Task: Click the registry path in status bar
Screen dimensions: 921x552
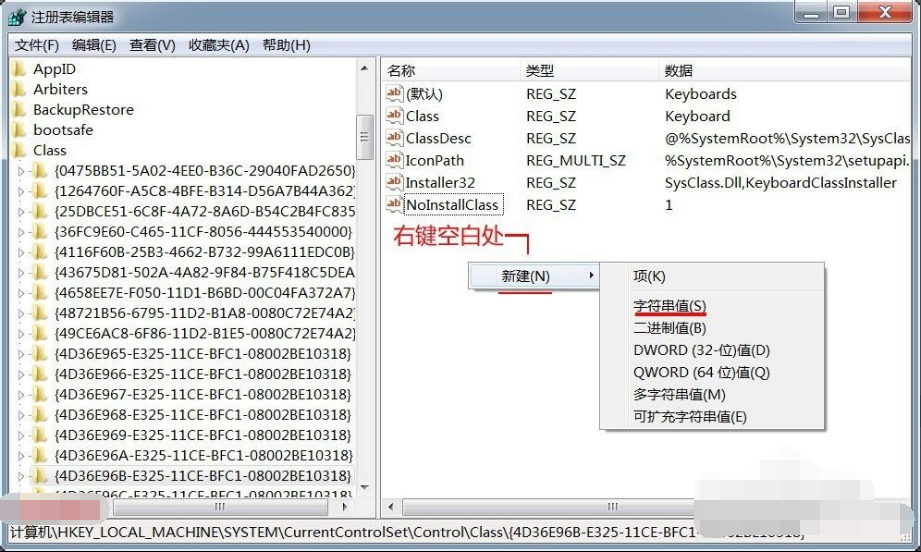Action: click(x=408, y=533)
